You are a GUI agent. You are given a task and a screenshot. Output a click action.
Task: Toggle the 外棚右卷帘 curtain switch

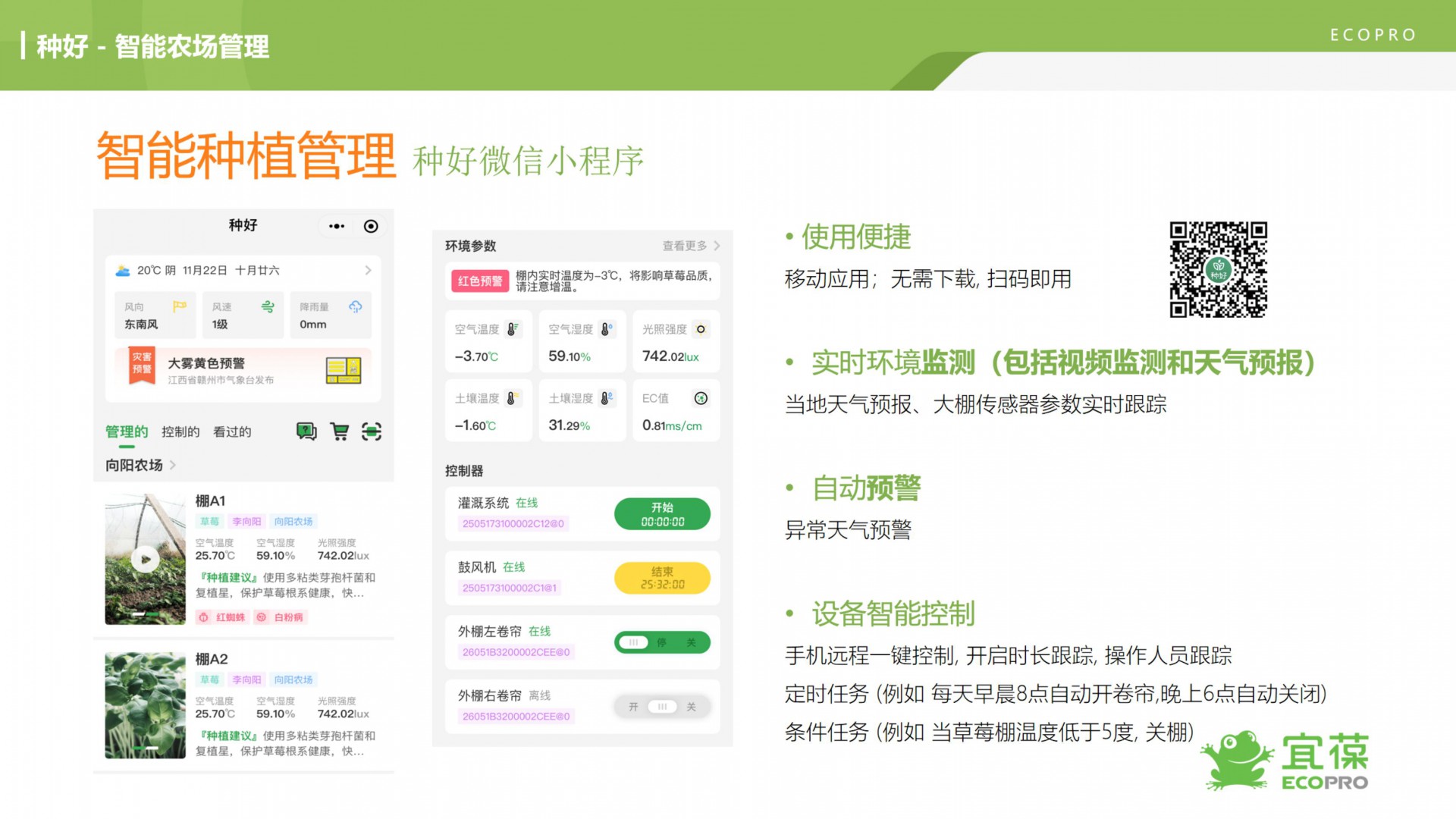pyautogui.click(x=662, y=707)
